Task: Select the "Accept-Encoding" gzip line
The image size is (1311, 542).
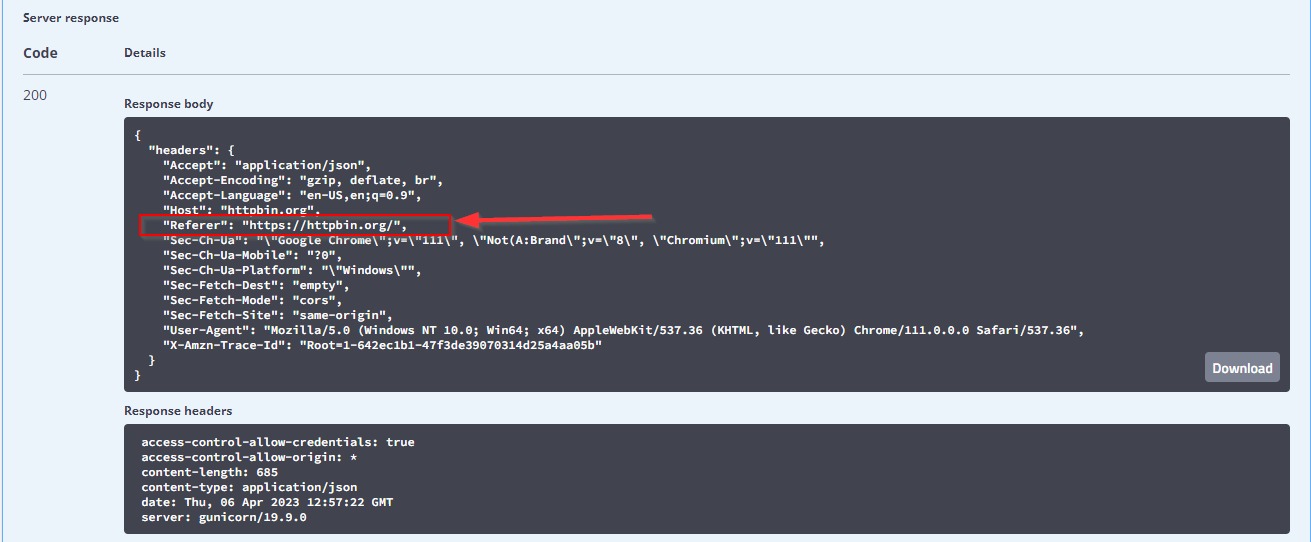Action: pos(303,180)
